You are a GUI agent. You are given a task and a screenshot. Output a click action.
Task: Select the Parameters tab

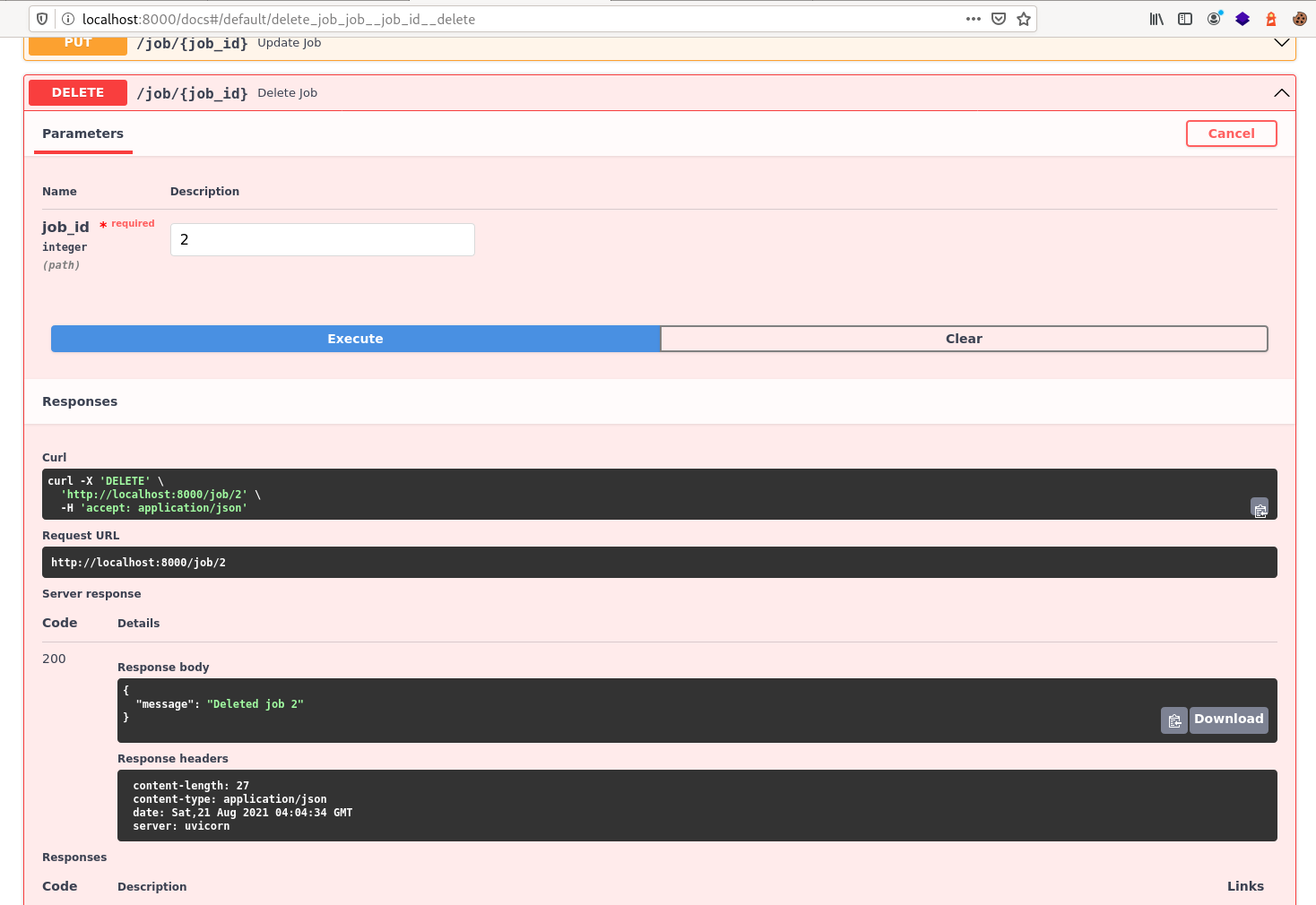[82, 134]
